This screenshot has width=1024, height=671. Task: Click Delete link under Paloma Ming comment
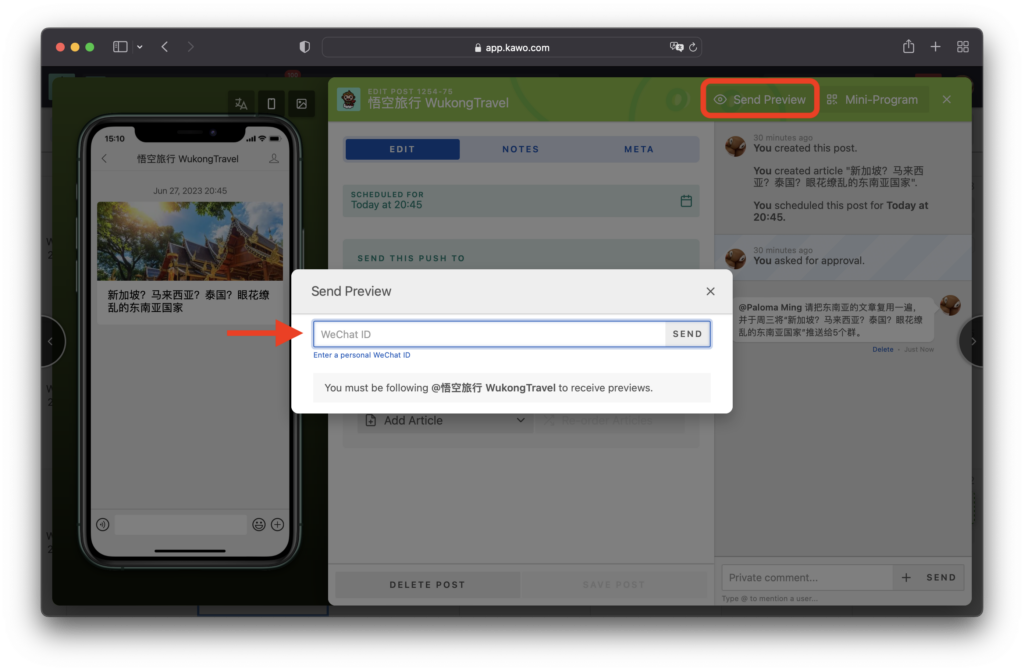883,350
